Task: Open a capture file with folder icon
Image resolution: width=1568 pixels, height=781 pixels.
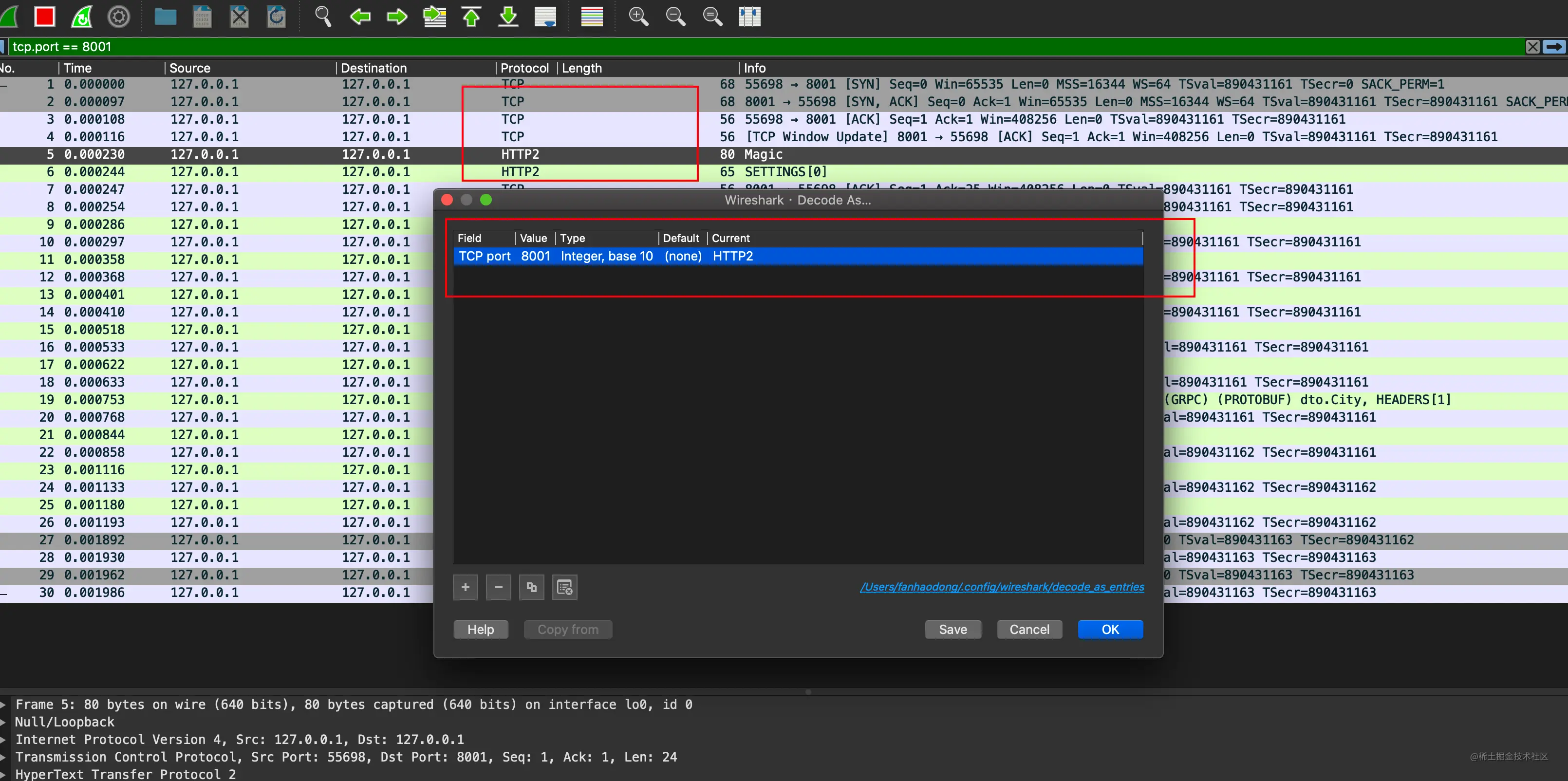Action: click(x=165, y=17)
